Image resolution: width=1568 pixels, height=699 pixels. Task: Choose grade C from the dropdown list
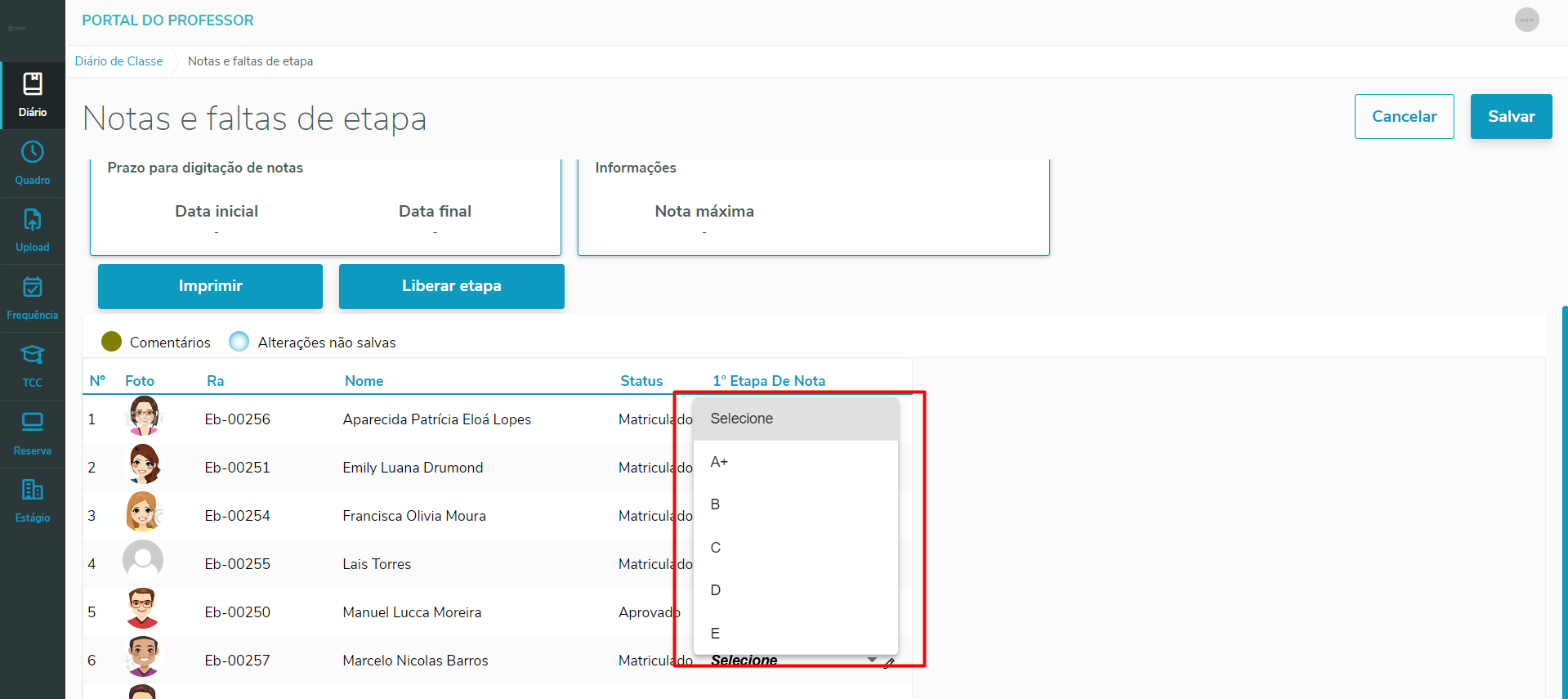tap(796, 548)
